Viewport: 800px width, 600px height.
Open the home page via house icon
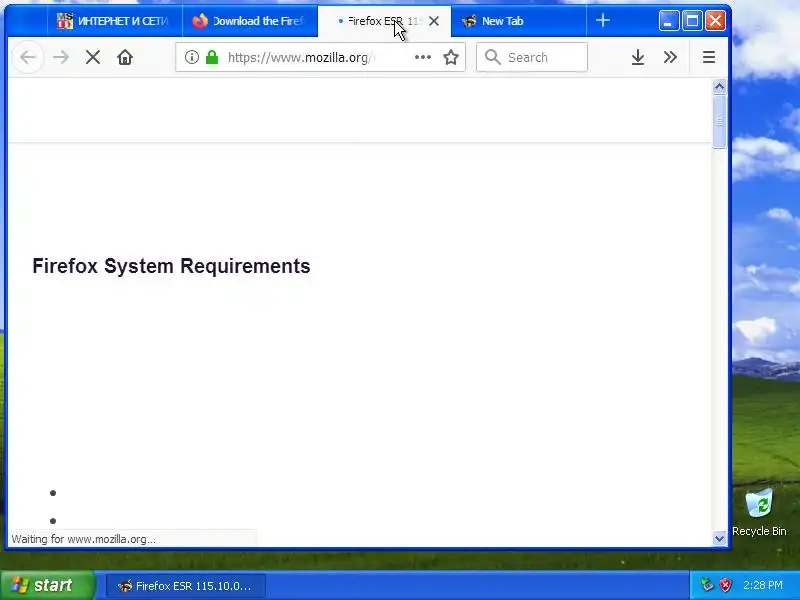pos(125,57)
